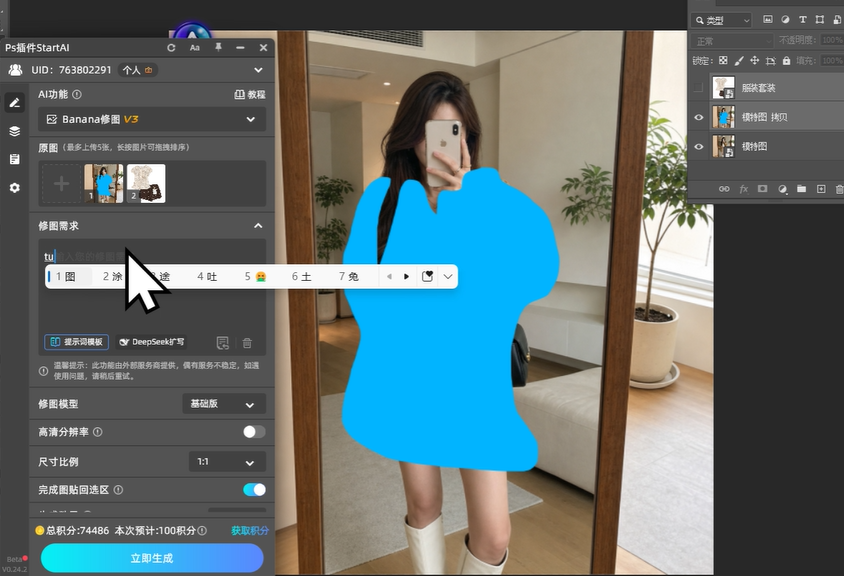Viewport: 844px width, 576px height.
Task: Expand the IME candidate list chevron
Action: [448, 277]
